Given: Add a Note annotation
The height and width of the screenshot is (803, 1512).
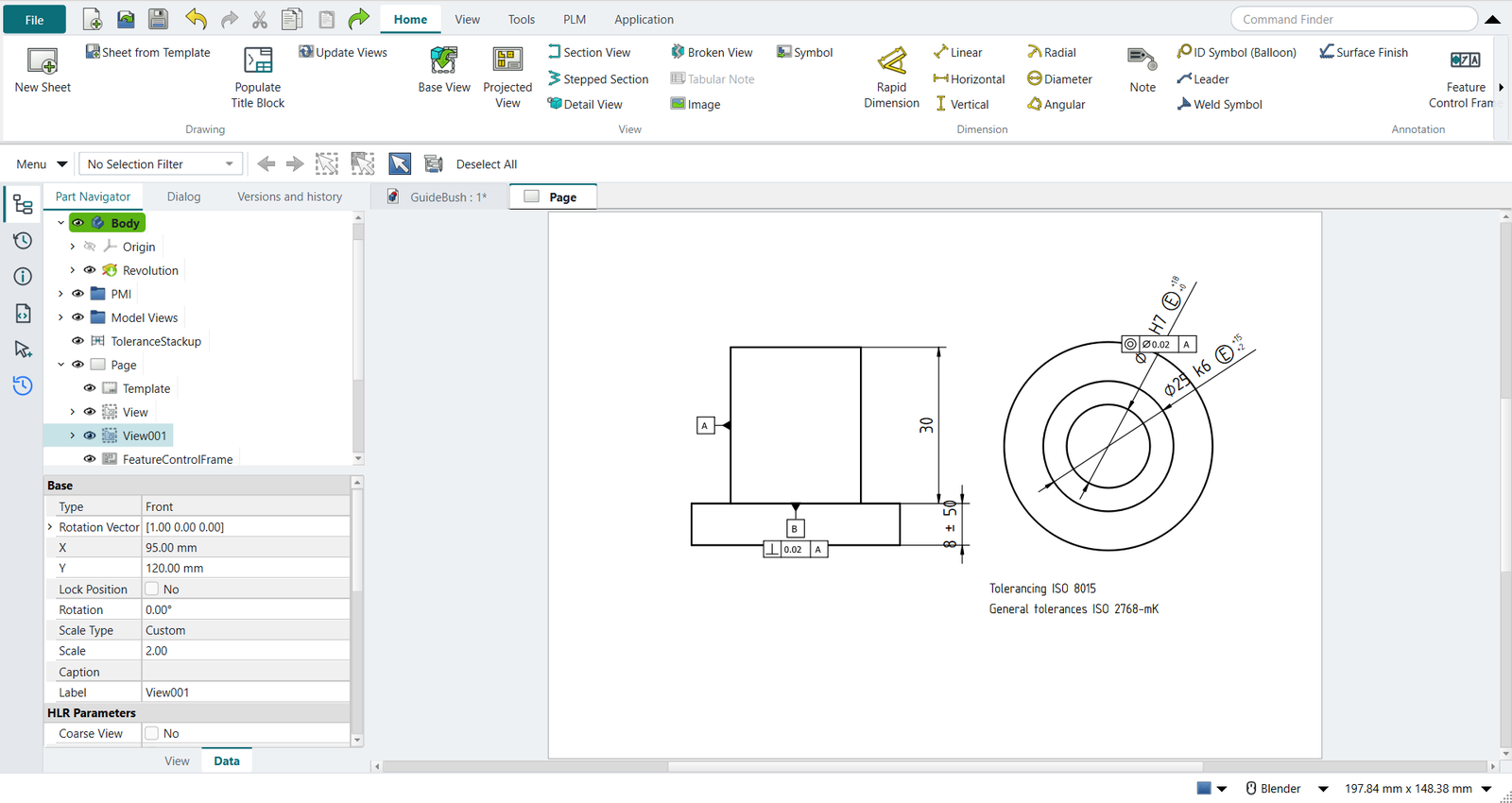Looking at the screenshot, I should click(1143, 70).
